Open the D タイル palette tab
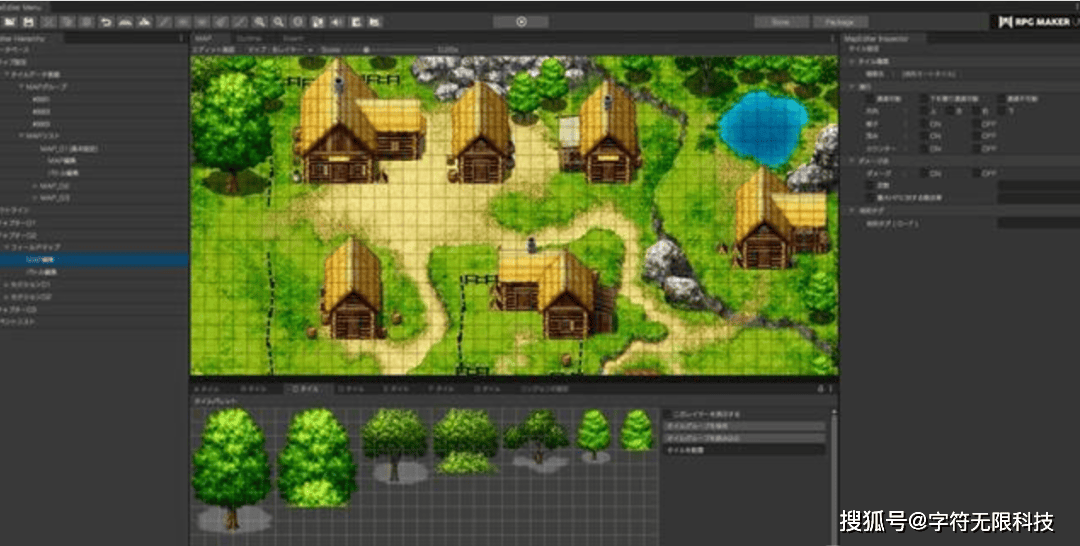Viewport: 1080px width, 546px height. (x=351, y=389)
